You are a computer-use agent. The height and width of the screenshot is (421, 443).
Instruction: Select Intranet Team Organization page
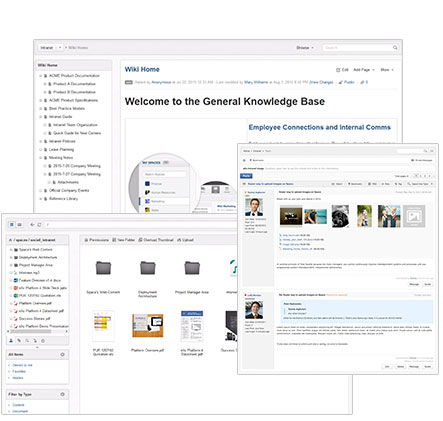[x=75, y=125]
